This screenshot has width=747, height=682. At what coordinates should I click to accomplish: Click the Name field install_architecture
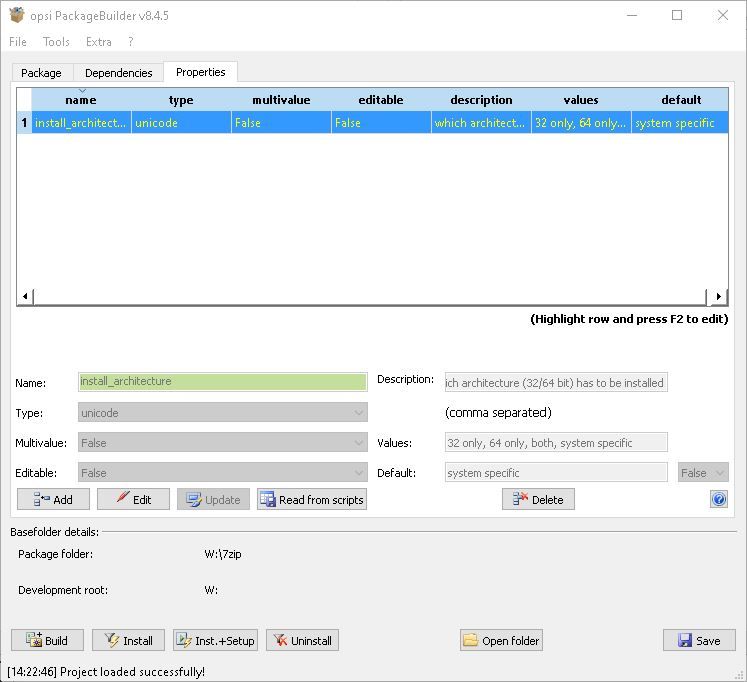tap(223, 381)
